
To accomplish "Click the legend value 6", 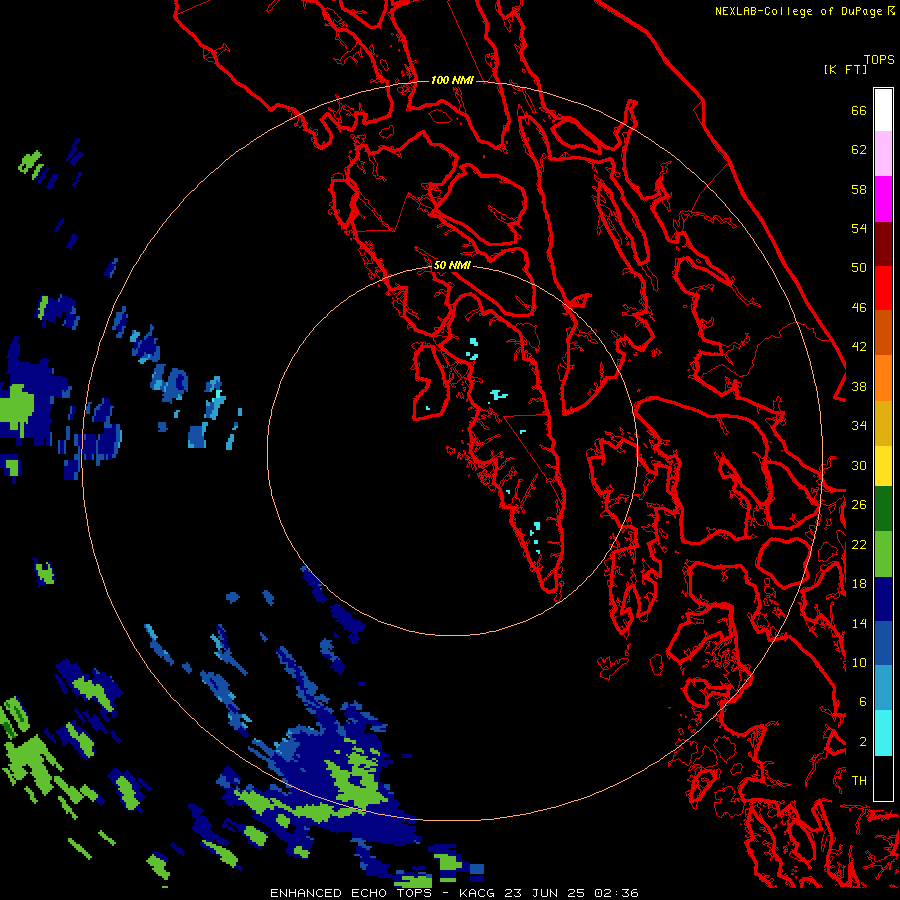I will pos(862,702).
